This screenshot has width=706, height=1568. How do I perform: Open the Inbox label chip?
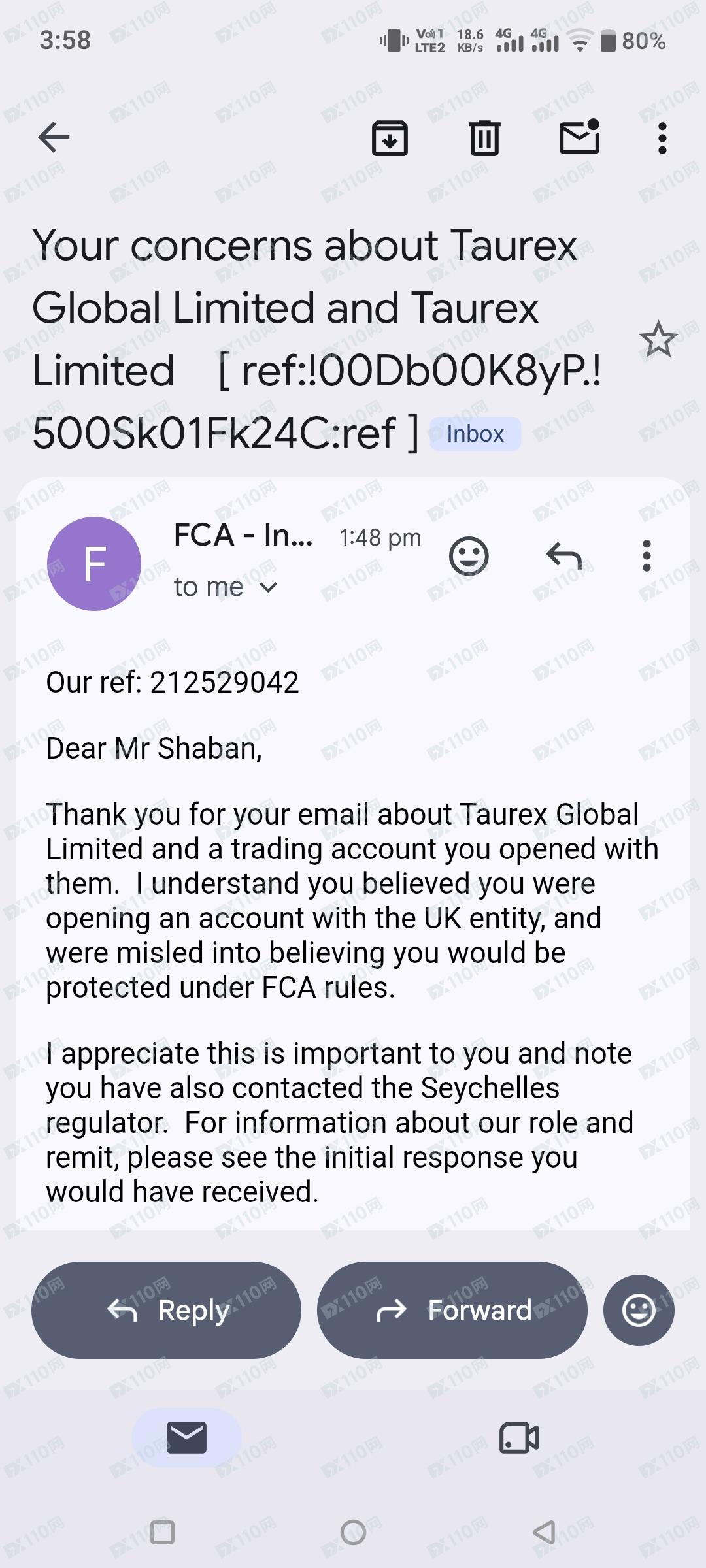pos(475,434)
